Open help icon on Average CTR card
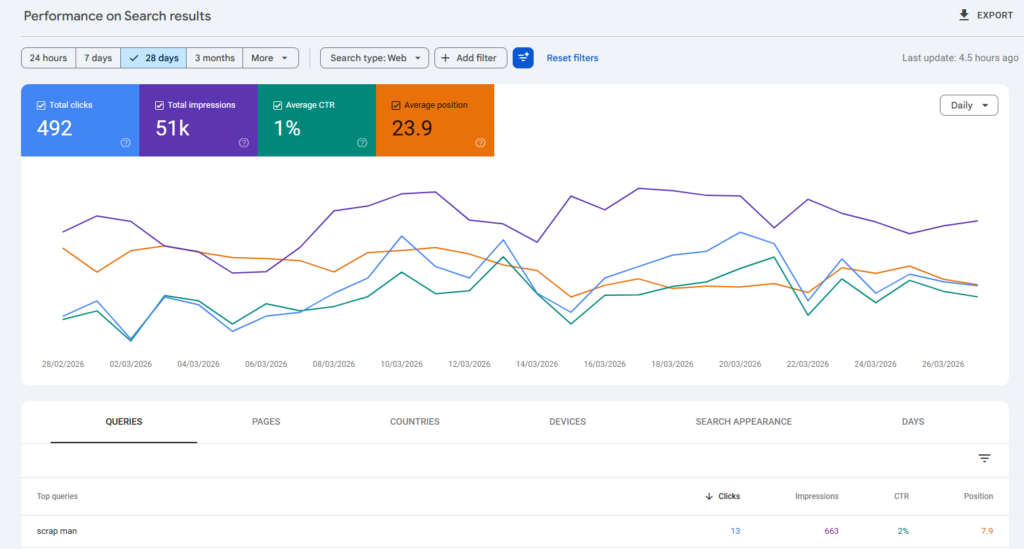This screenshot has height=549, width=1024. pos(362,143)
